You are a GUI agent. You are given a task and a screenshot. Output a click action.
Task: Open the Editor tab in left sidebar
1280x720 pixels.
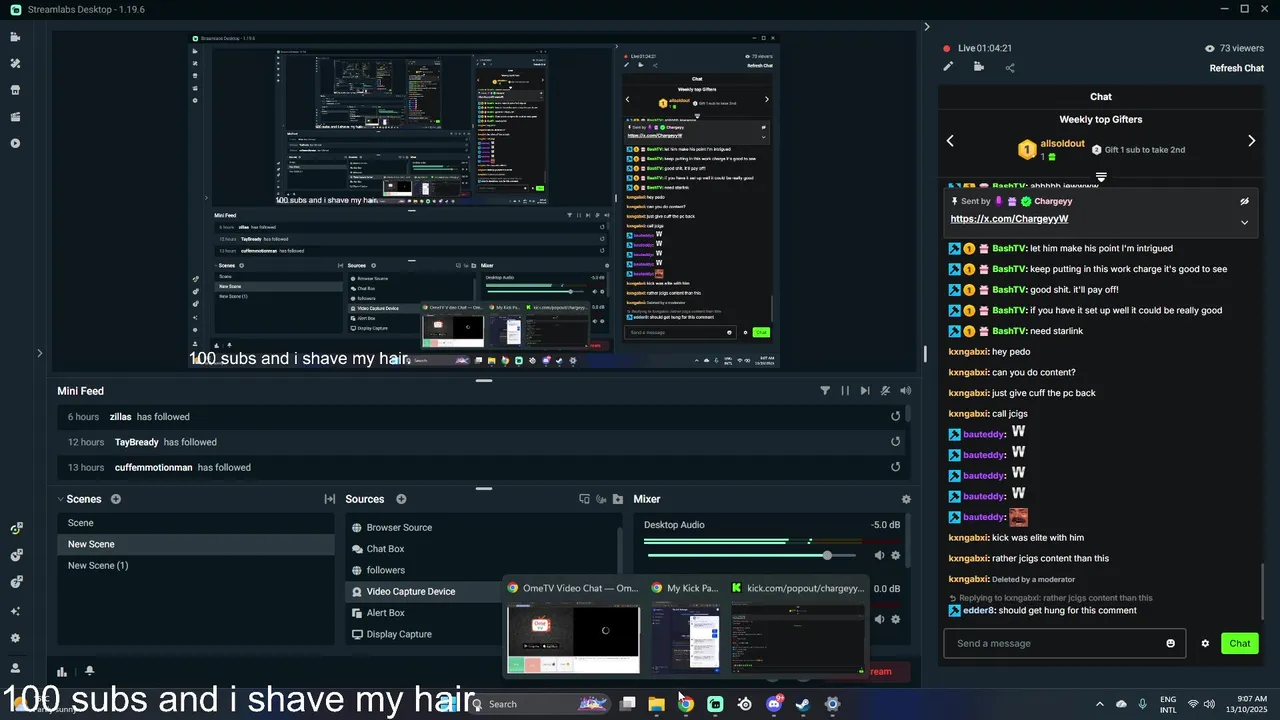15,37
